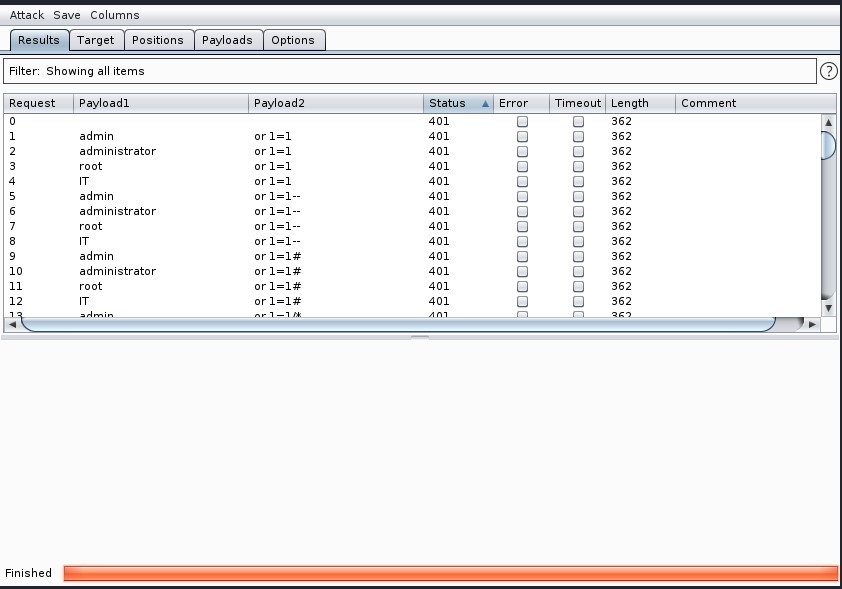The width and height of the screenshot is (842, 589).
Task: Open the Options tab
Action: pyautogui.click(x=293, y=40)
